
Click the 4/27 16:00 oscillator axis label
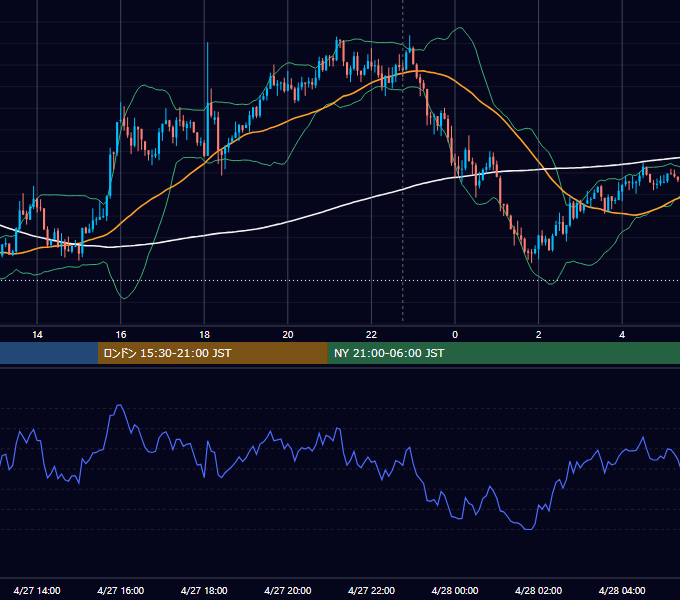pyautogui.click(x=121, y=590)
